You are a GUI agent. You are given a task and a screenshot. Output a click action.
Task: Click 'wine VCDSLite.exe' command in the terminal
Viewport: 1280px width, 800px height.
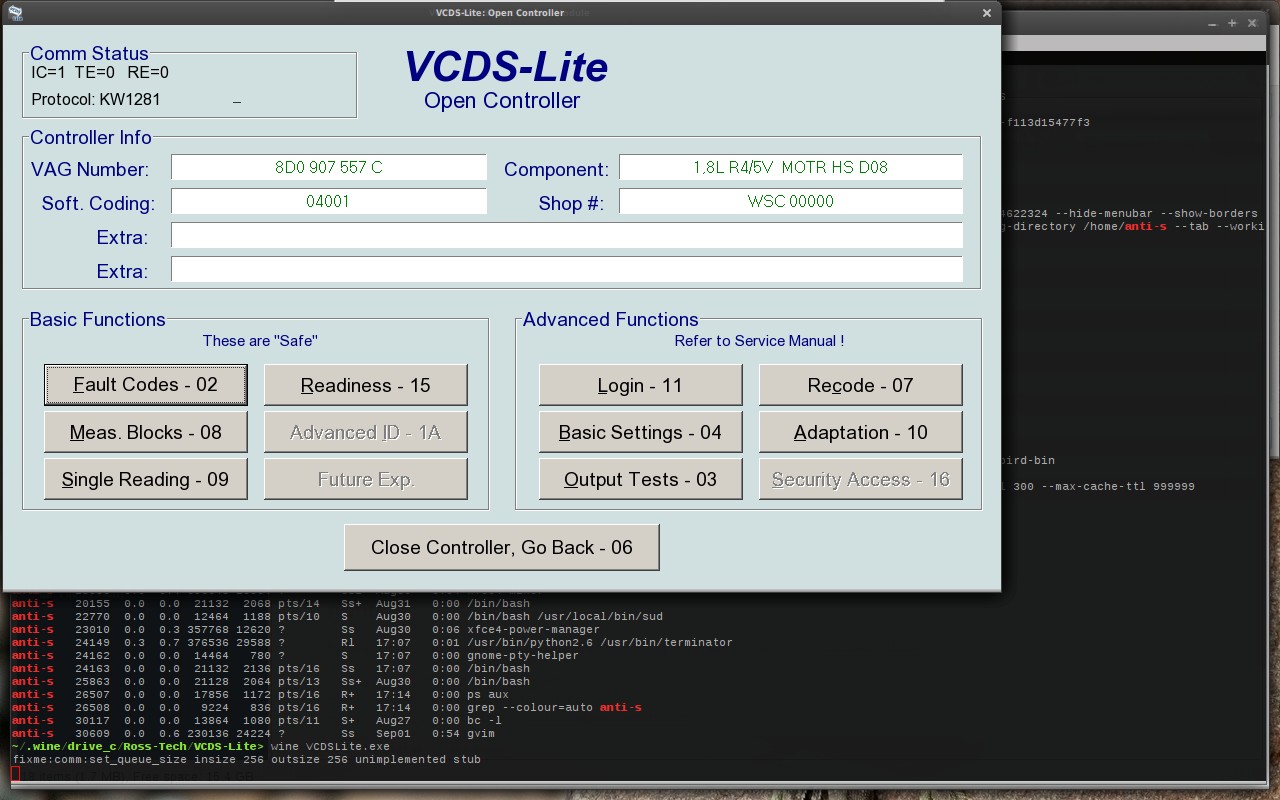[x=330, y=746]
